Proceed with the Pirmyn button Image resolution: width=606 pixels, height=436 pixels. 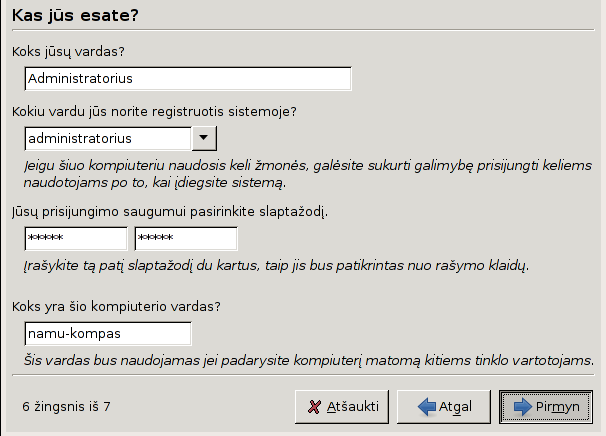point(546,407)
